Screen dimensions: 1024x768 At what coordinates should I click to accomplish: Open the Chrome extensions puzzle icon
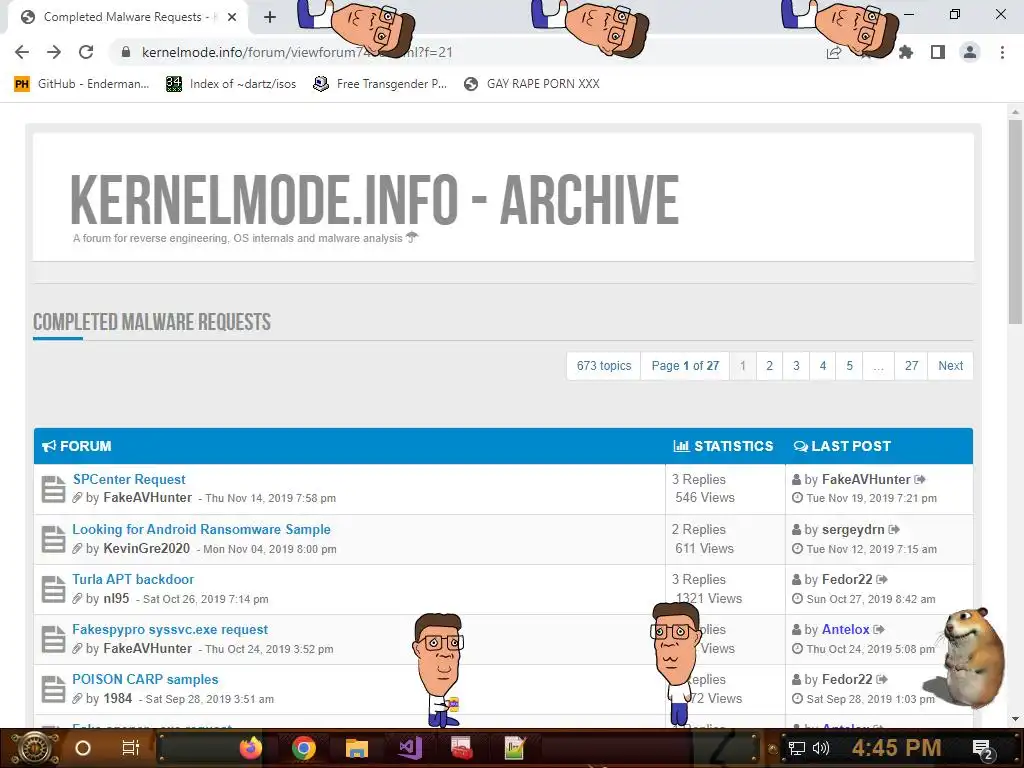pyautogui.click(x=906, y=52)
